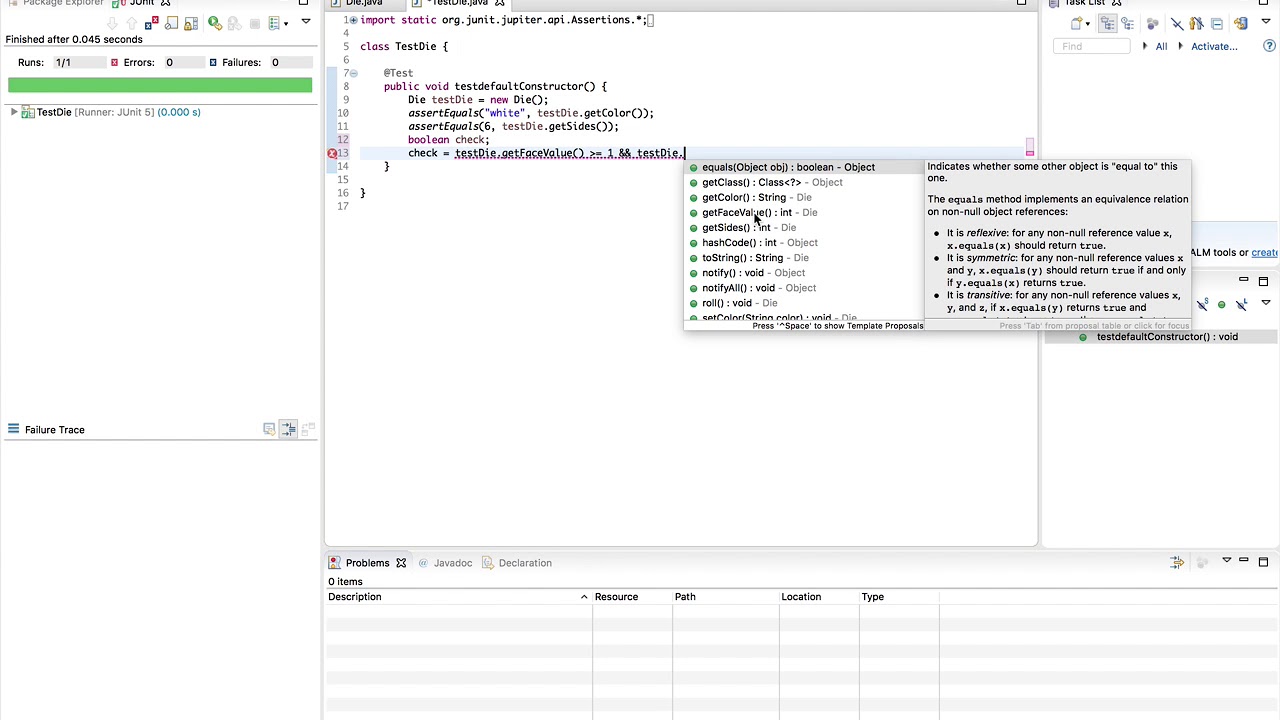Sort Problems by the Description column

460,597
